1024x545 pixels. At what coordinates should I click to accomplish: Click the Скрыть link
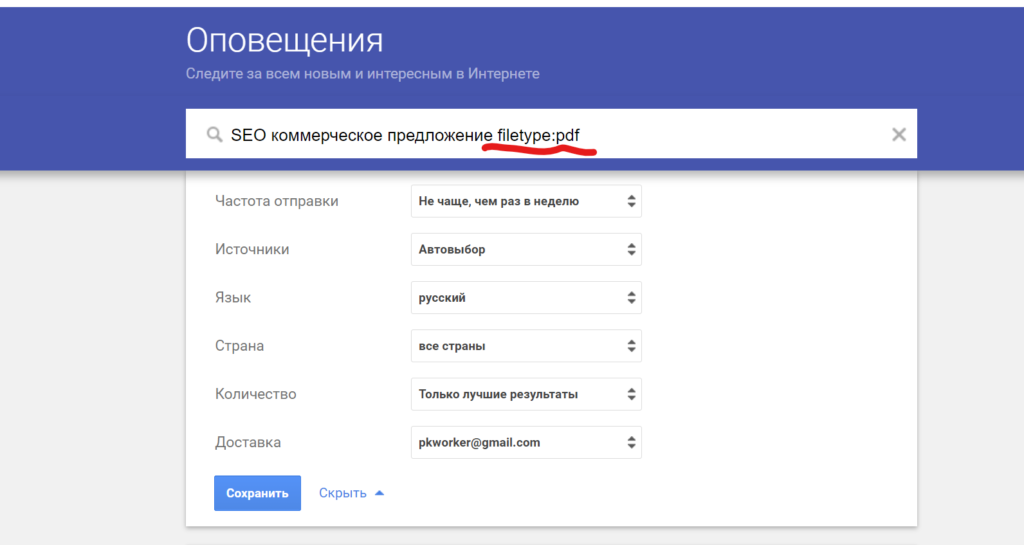(x=342, y=493)
